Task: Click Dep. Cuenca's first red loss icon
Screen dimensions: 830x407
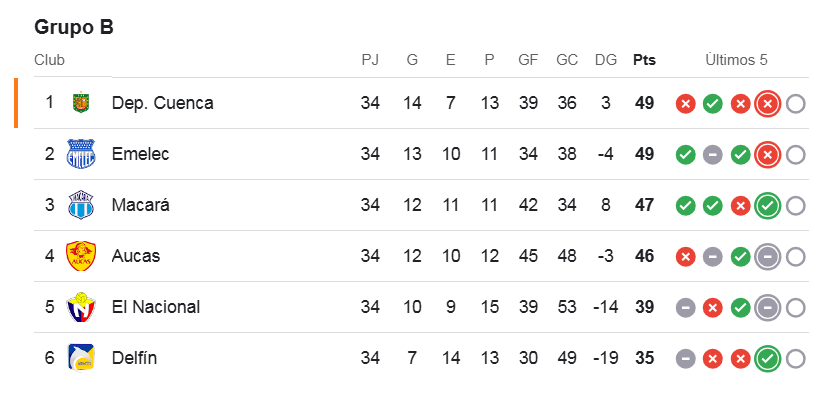Action: pos(685,103)
